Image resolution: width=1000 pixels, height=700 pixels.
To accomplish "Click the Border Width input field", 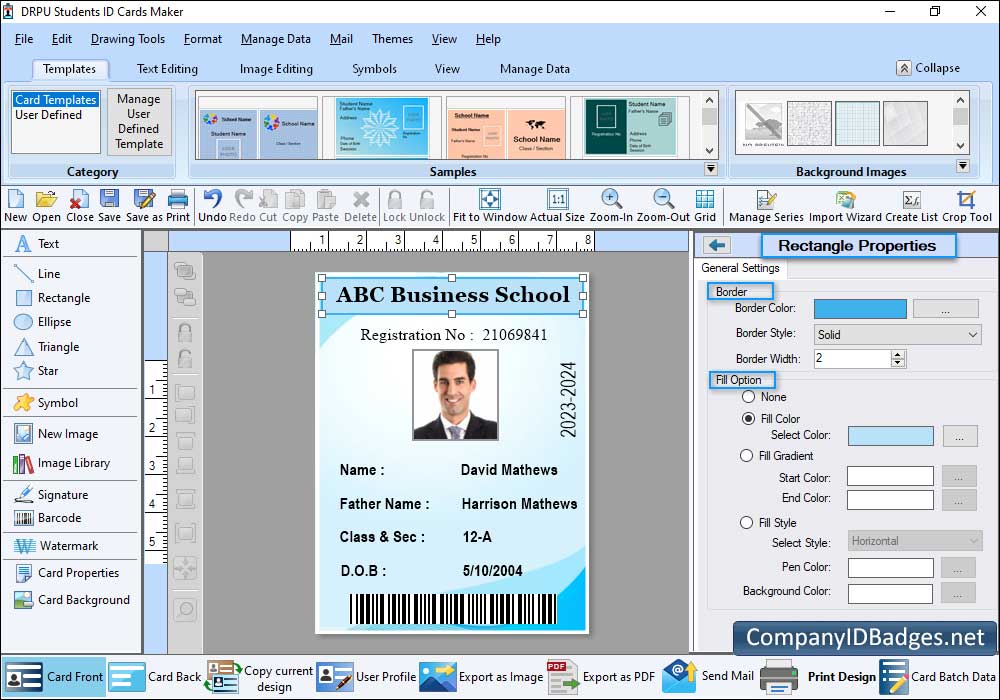I will (852, 358).
